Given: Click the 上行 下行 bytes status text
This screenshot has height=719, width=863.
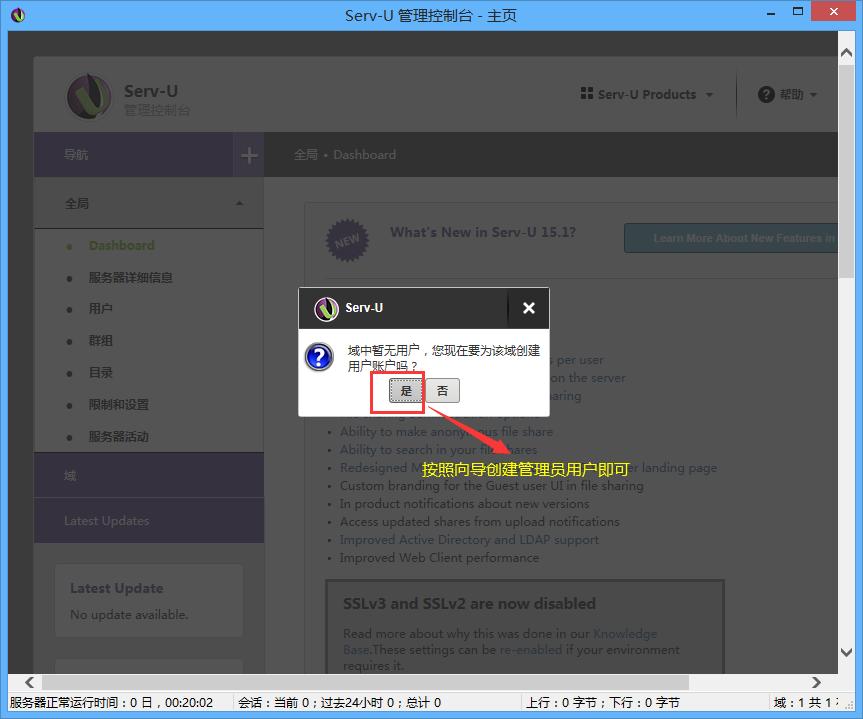Looking at the screenshot, I should point(603,702).
